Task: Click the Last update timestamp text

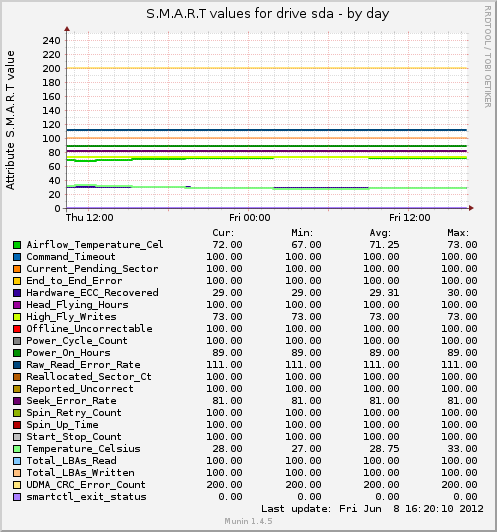Action: click(372, 509)
